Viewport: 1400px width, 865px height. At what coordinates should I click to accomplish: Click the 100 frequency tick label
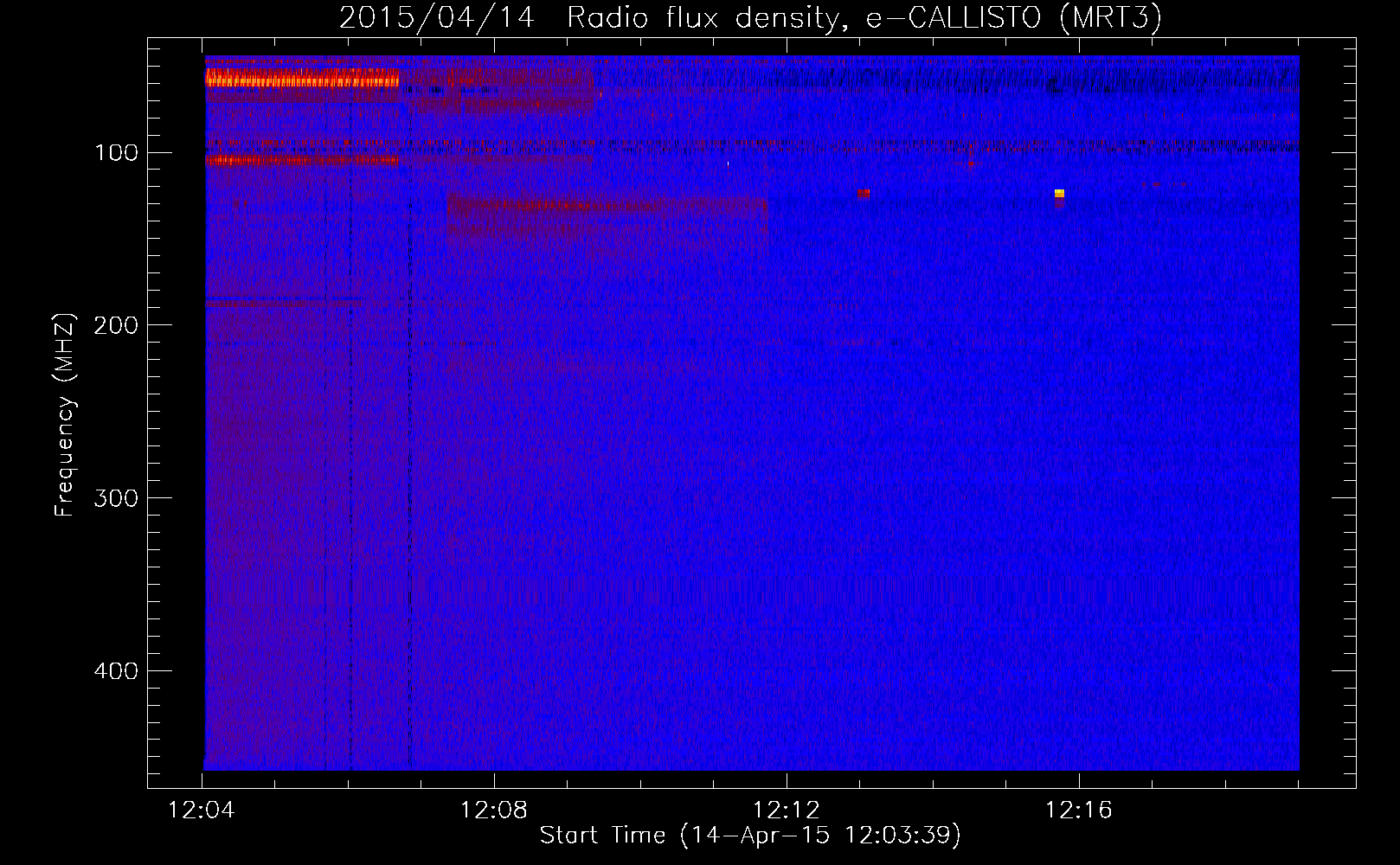point(116,153)
